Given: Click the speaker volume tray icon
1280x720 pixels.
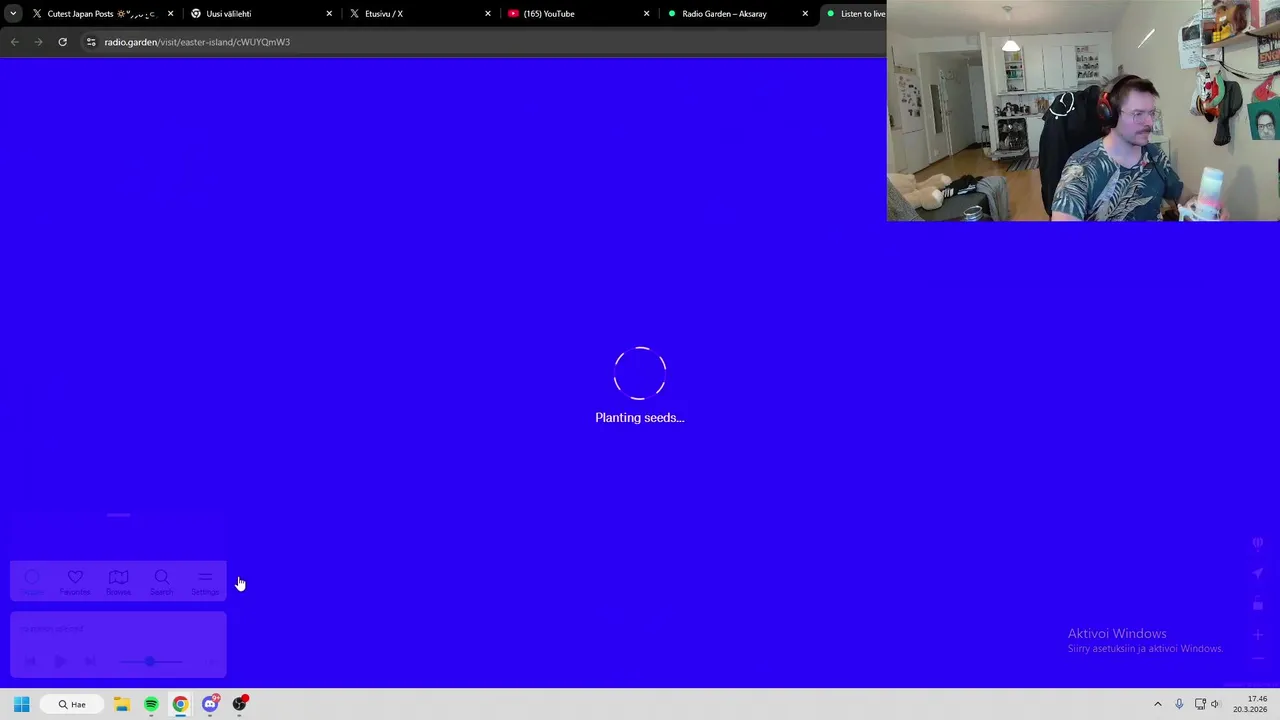Looking at the screenshot, I should [x=1216, y=704].
